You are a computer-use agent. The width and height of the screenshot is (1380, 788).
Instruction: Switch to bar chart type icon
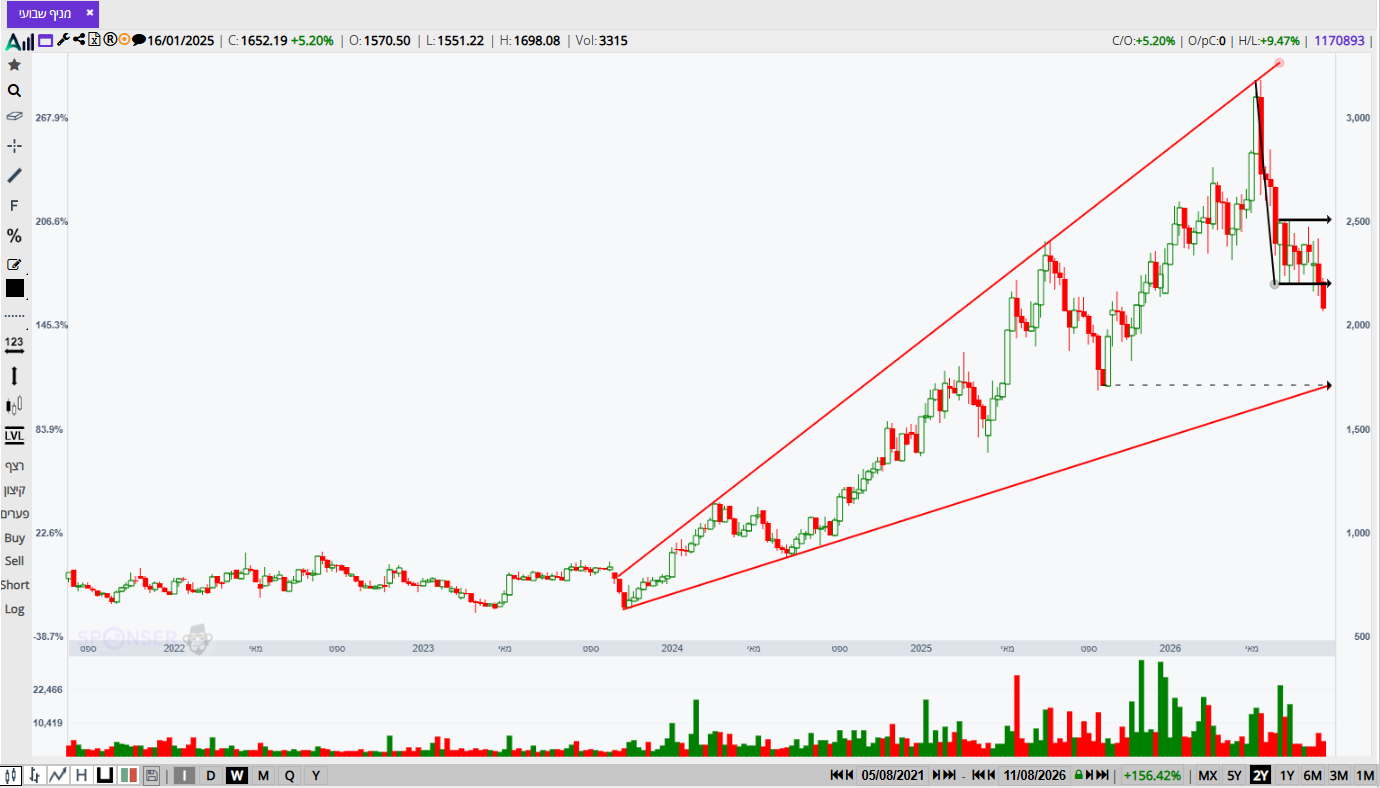point(35,775)
